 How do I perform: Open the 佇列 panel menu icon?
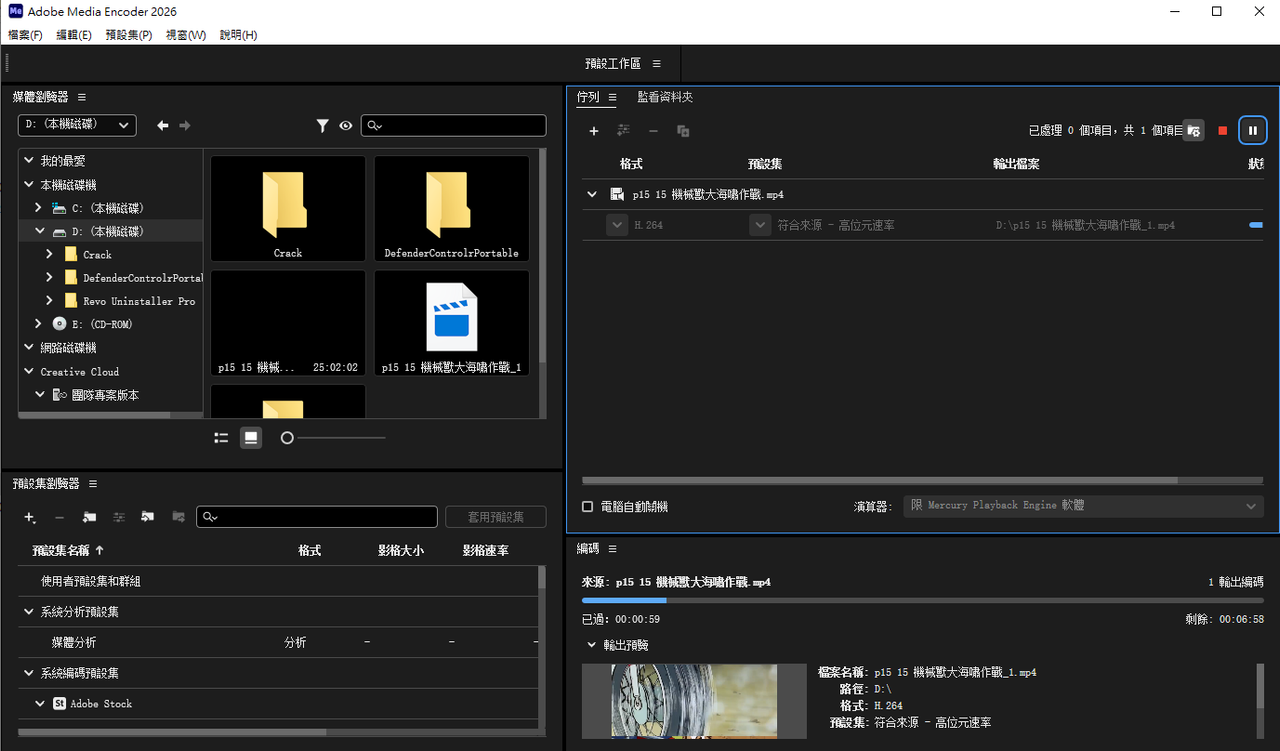612,97
